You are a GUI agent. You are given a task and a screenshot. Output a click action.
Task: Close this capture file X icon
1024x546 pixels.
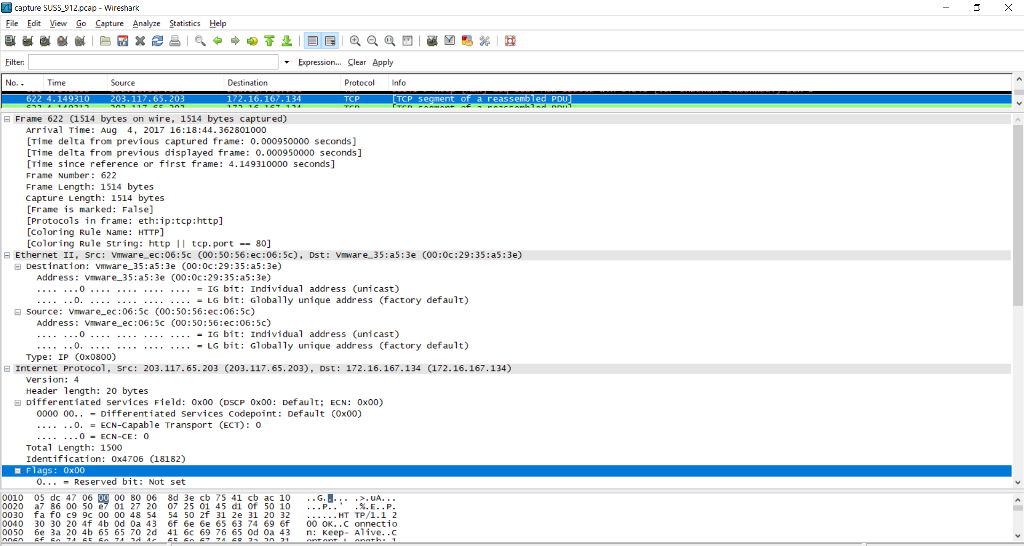pos(140,40)
